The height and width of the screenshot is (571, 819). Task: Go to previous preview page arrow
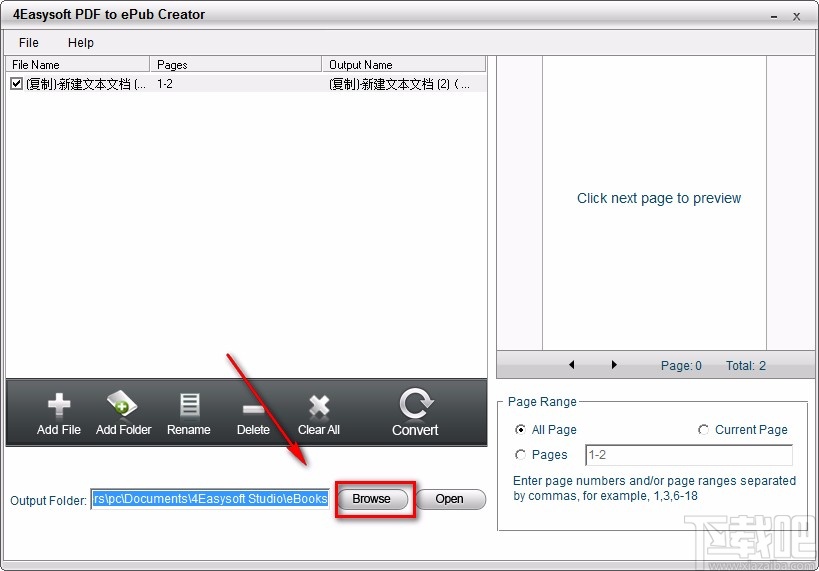coord(571,365)
